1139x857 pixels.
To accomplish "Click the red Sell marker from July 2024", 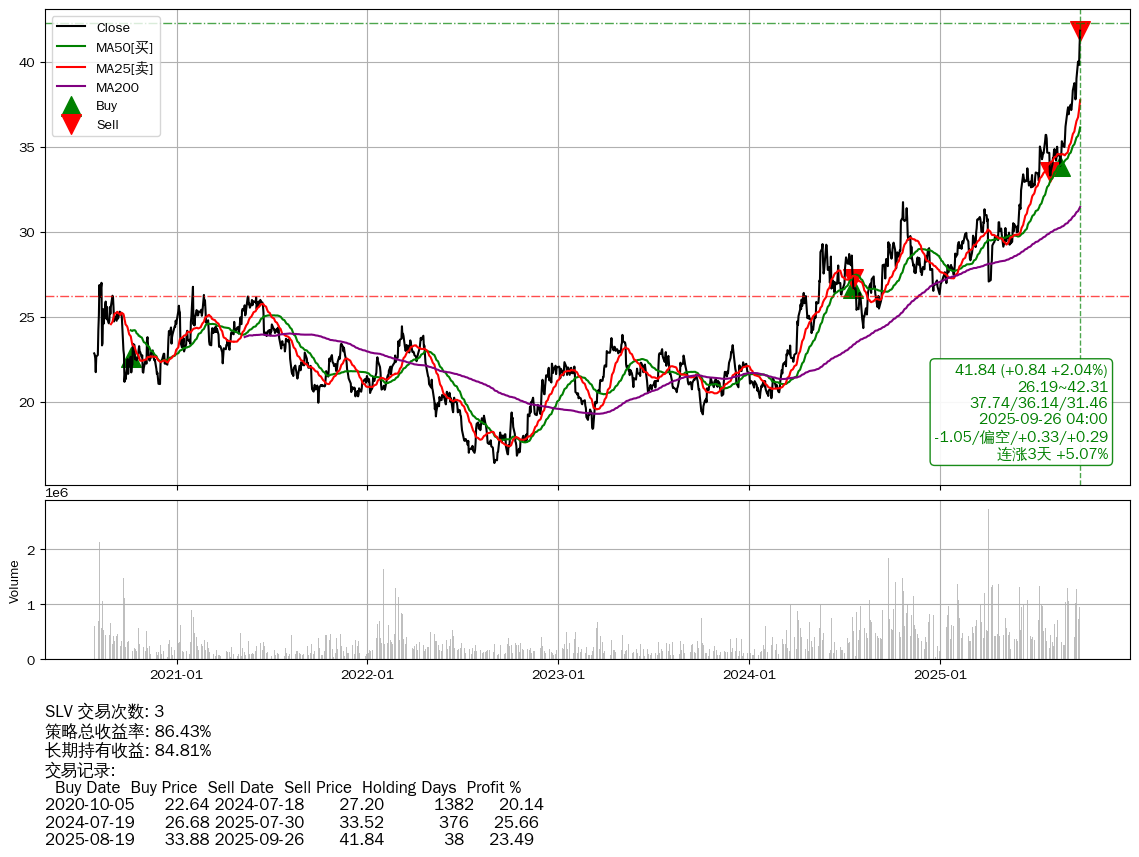I will point(853,278).
